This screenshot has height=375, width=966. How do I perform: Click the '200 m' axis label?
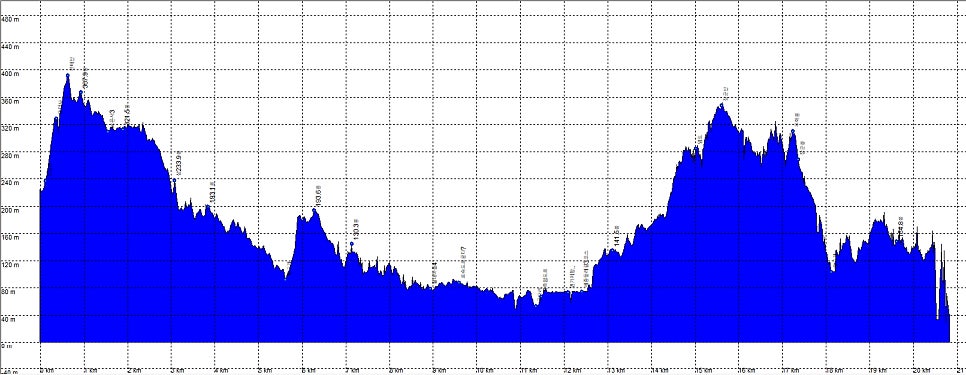point(10,210)
